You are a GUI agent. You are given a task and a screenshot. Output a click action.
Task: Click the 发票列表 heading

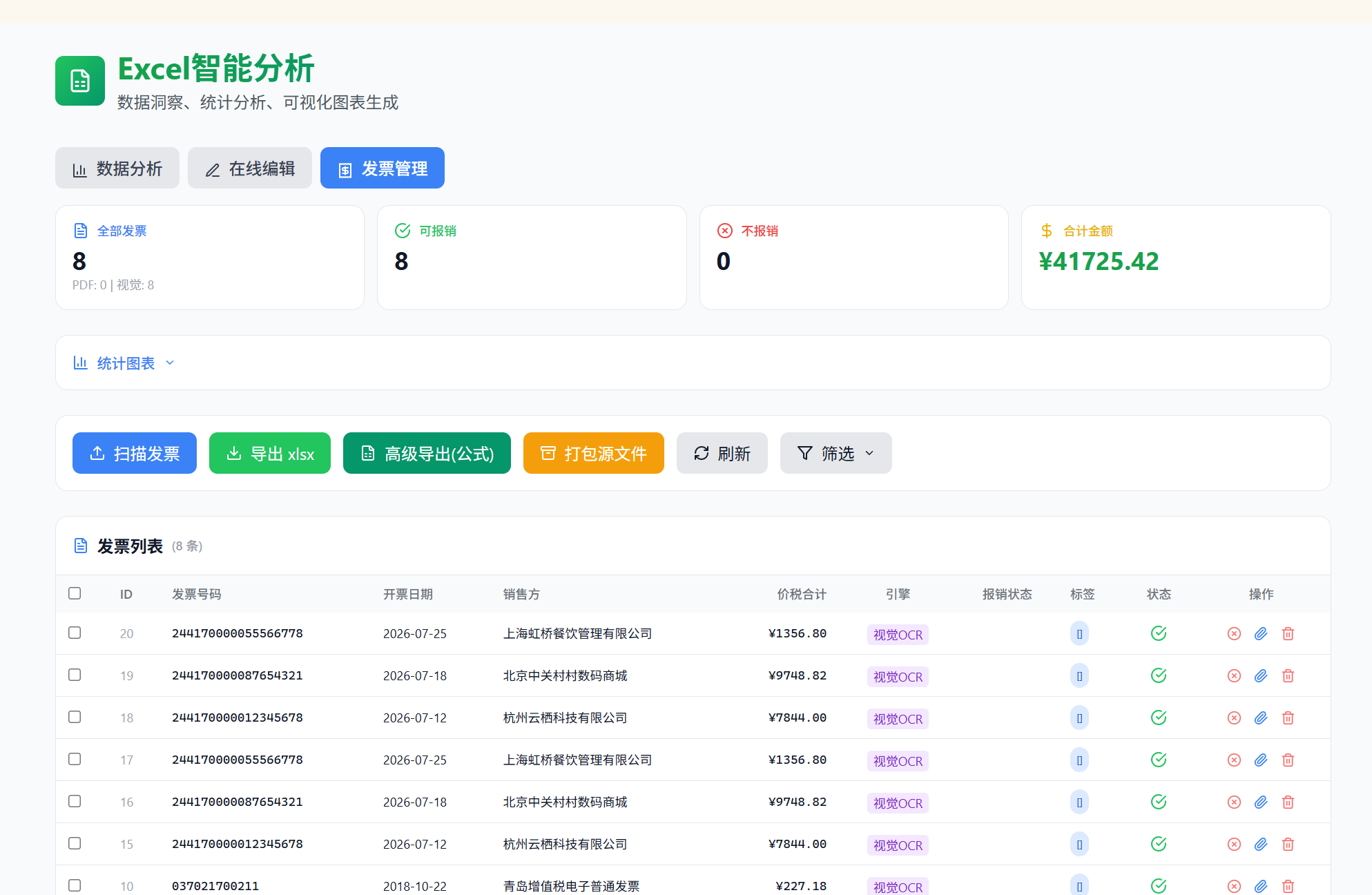tap(130, 546)
